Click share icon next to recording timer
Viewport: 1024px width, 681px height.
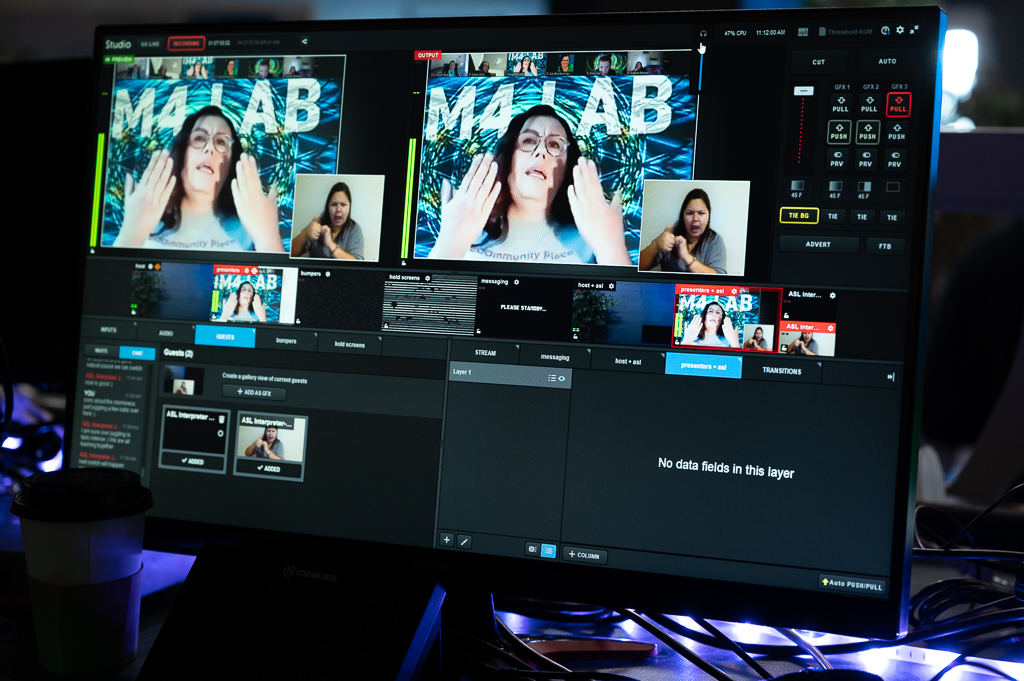304,42
